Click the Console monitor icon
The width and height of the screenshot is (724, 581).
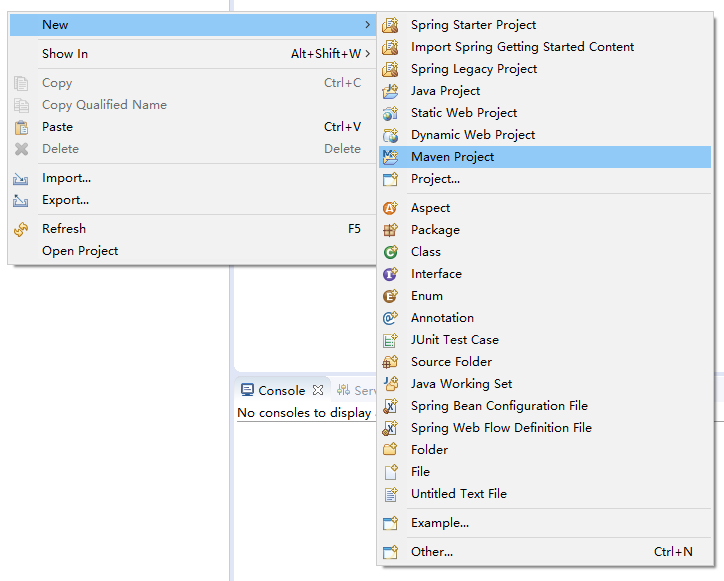[247, 391]
